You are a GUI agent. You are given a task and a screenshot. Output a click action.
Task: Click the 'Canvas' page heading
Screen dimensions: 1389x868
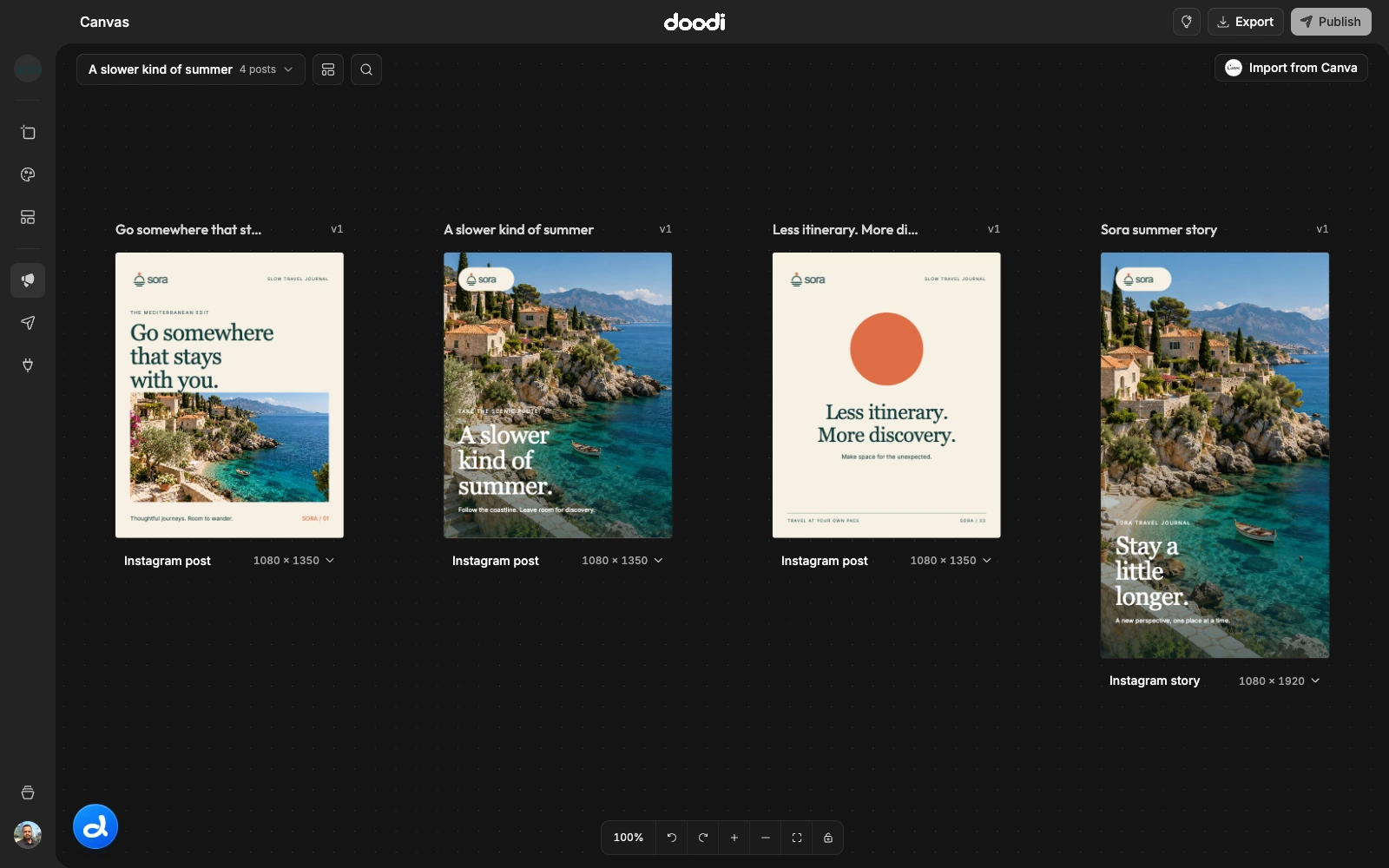coord(104,22)
